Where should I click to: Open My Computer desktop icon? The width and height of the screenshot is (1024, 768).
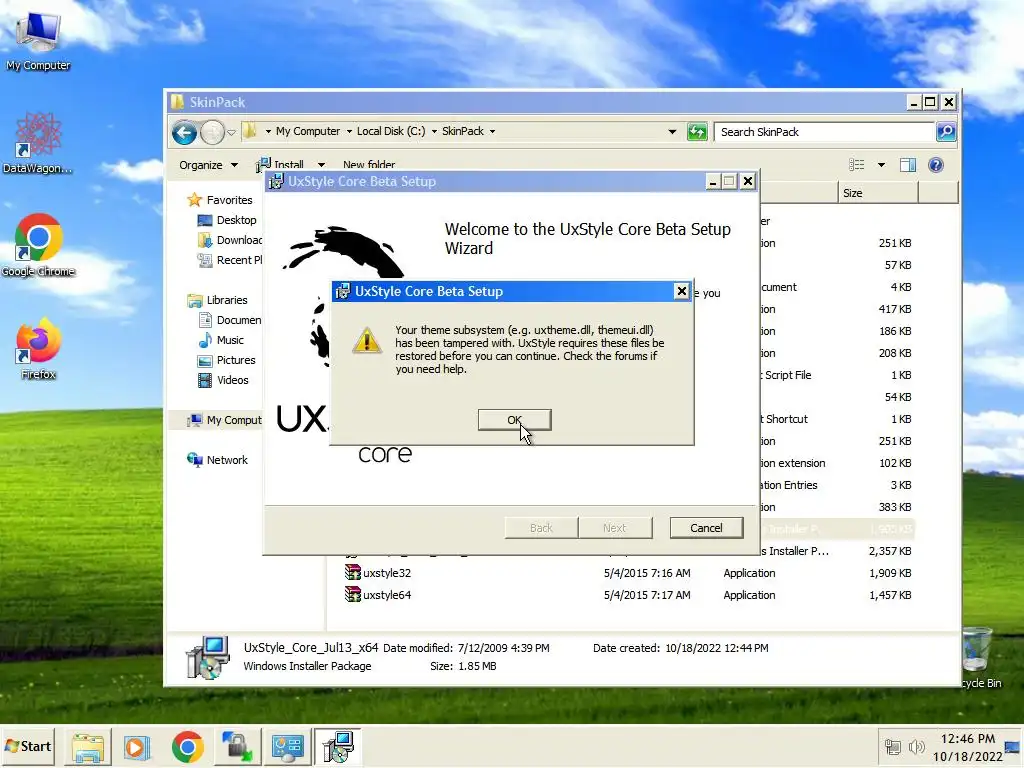38,41
